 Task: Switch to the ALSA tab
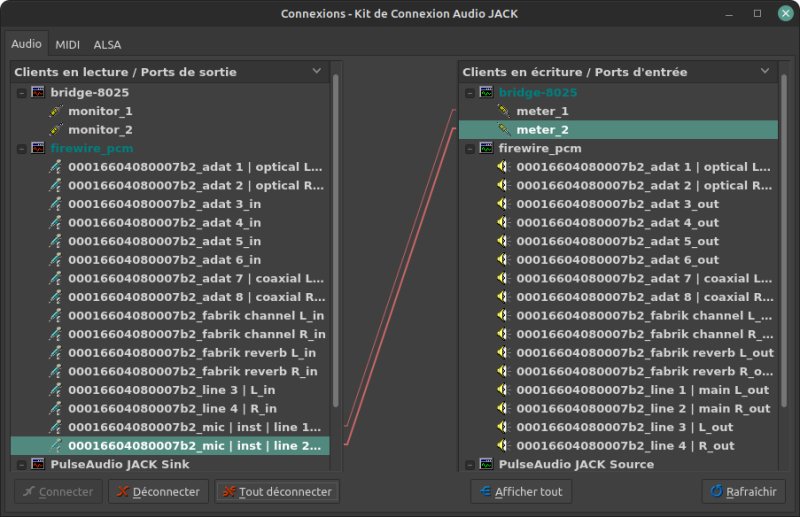pyautogui.click(x=107, y=45)
